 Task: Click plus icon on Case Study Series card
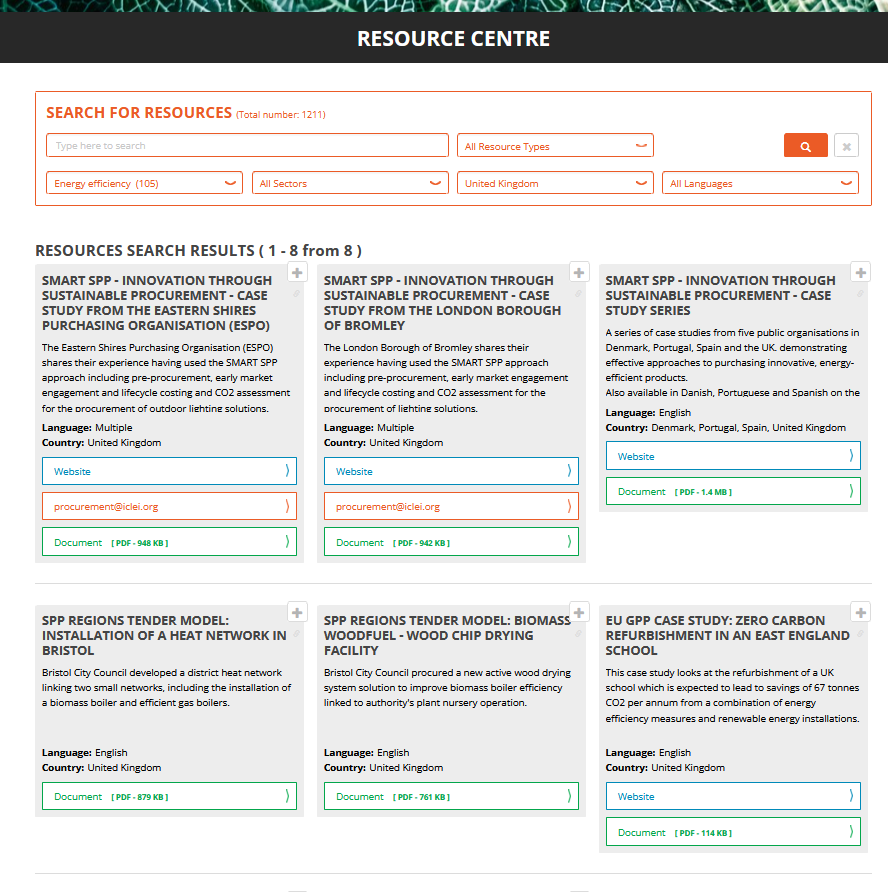pos(861,272)
